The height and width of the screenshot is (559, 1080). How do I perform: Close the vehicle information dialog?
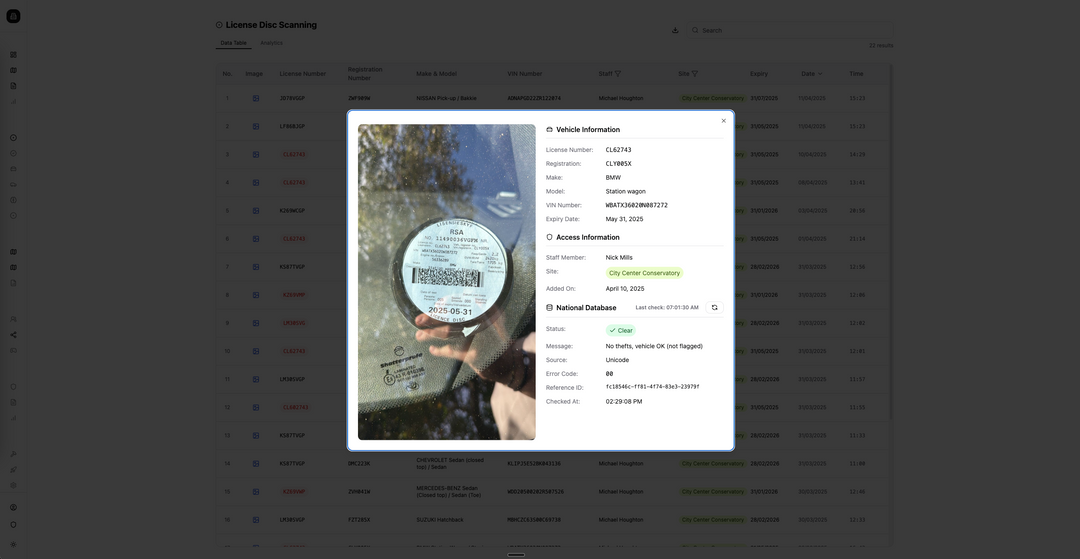[x=724, y=121]
